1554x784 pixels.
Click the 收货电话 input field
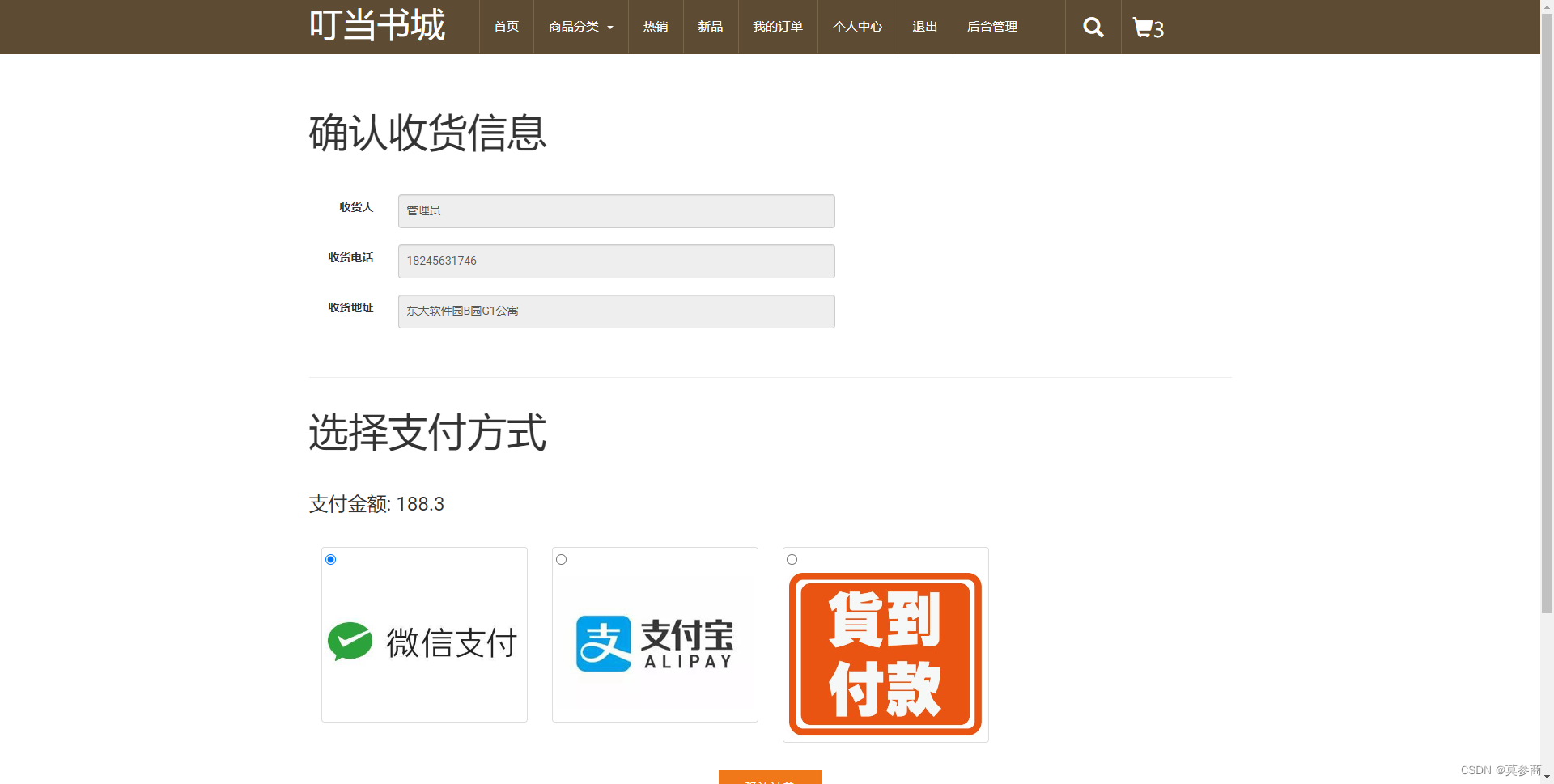click(x=616, y=261)
